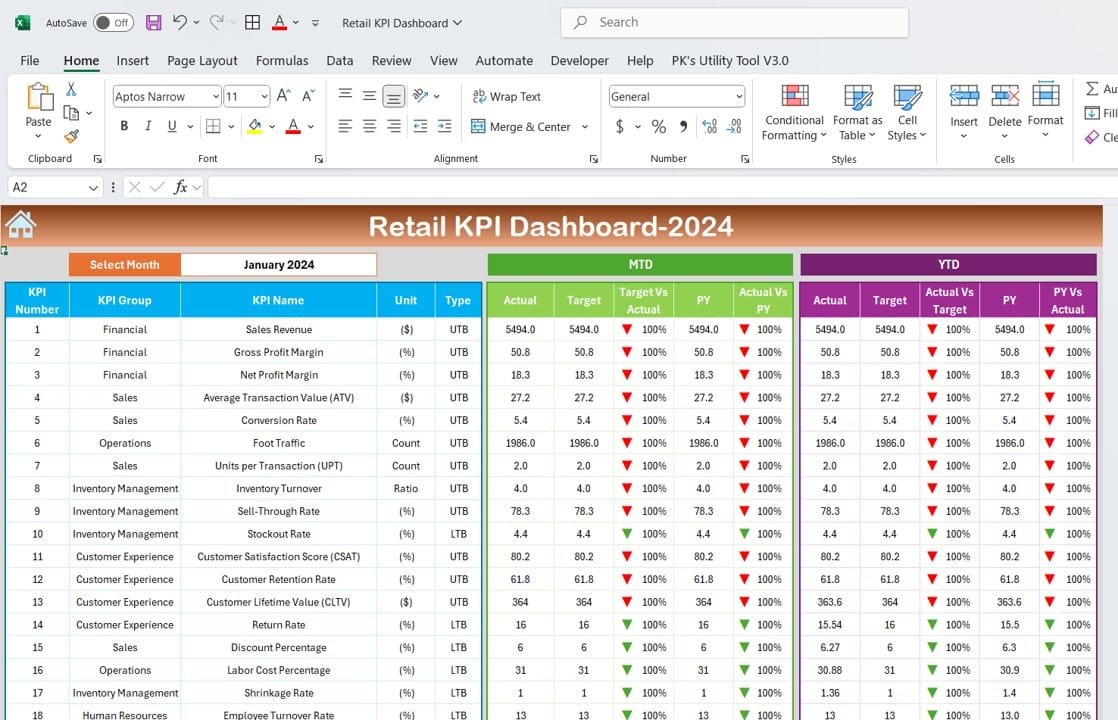Click the Merge & Center button
The width and height of the screenshot is (1118, 720).
pos(521,127)
